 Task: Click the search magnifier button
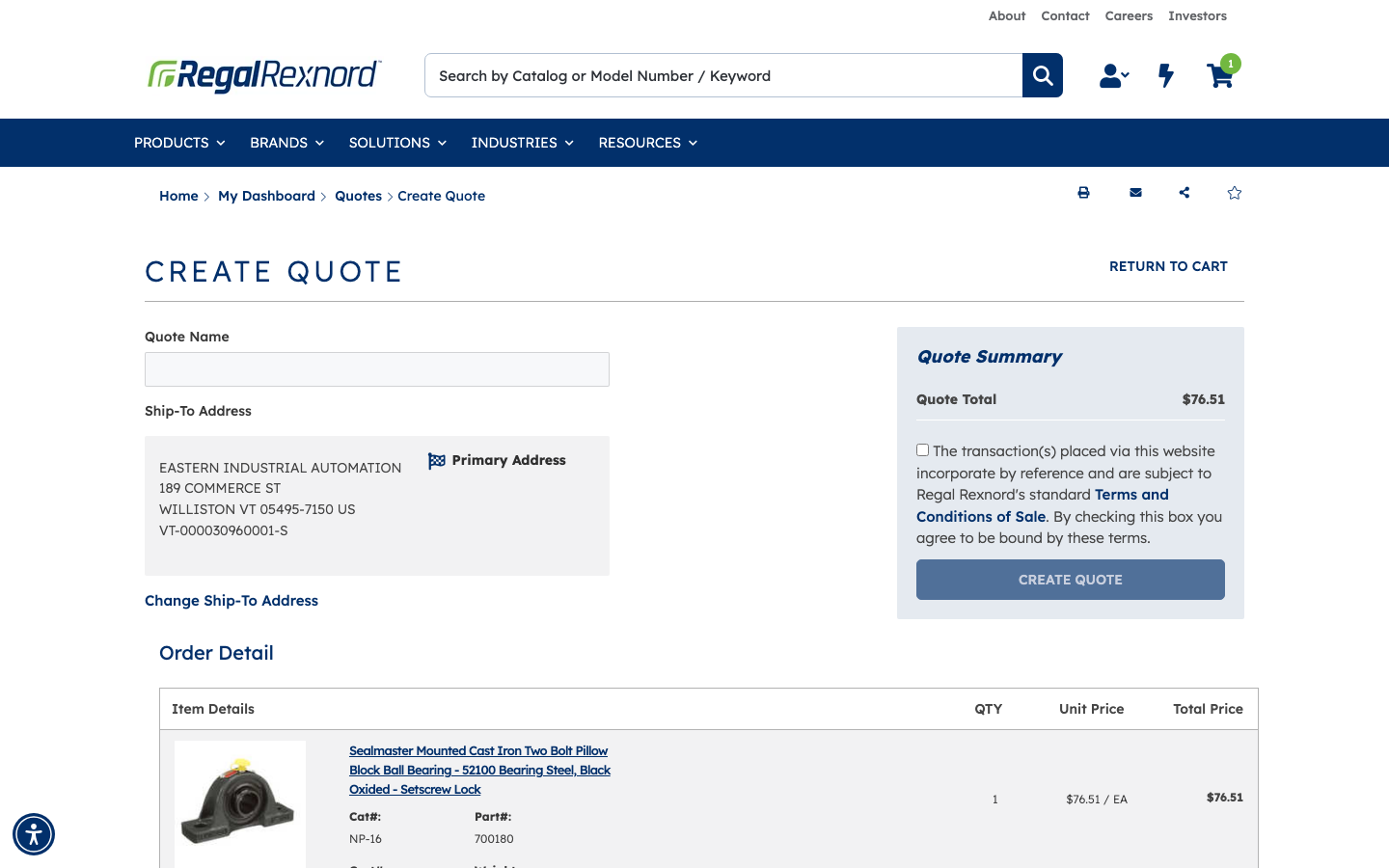click(1043, 75)
